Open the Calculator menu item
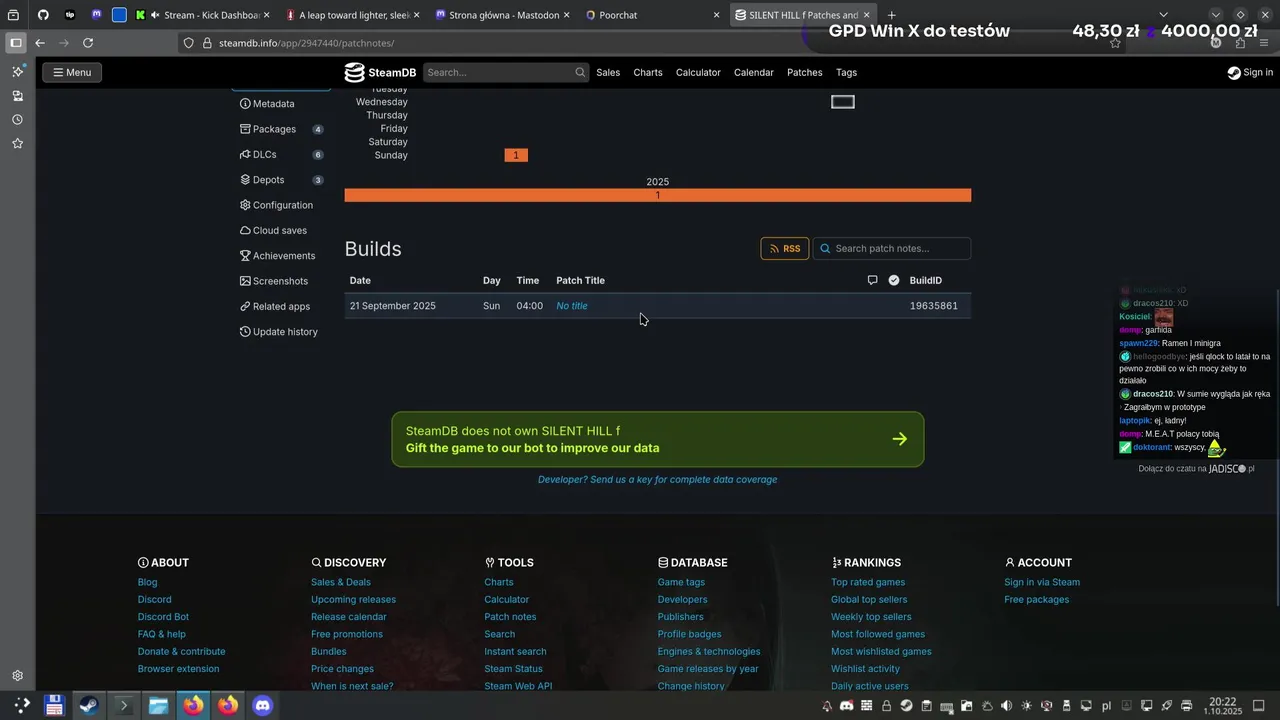The image size is (1280, 720). point(698,72)
